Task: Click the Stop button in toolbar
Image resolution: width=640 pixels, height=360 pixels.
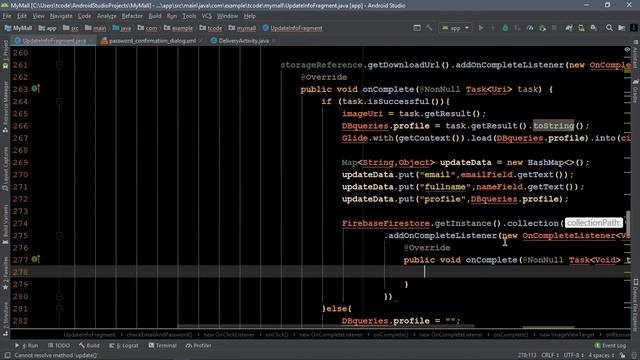Action: tap(554, 28)
